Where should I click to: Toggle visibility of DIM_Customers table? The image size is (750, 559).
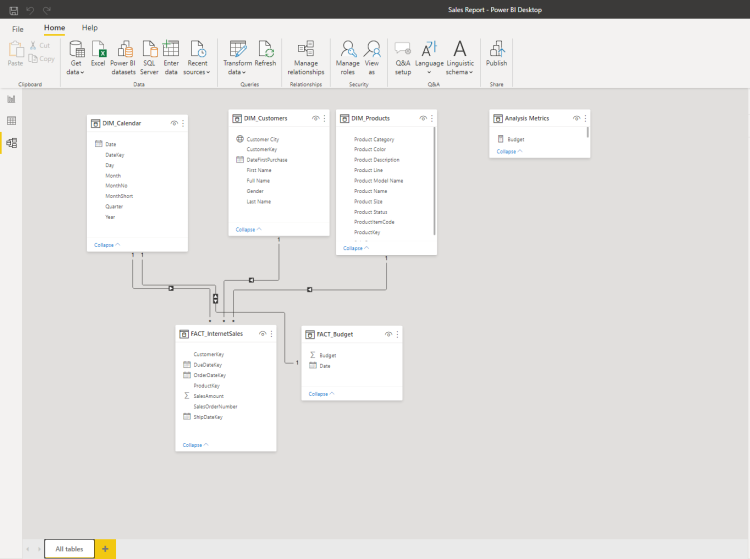(x=316, y=118)
